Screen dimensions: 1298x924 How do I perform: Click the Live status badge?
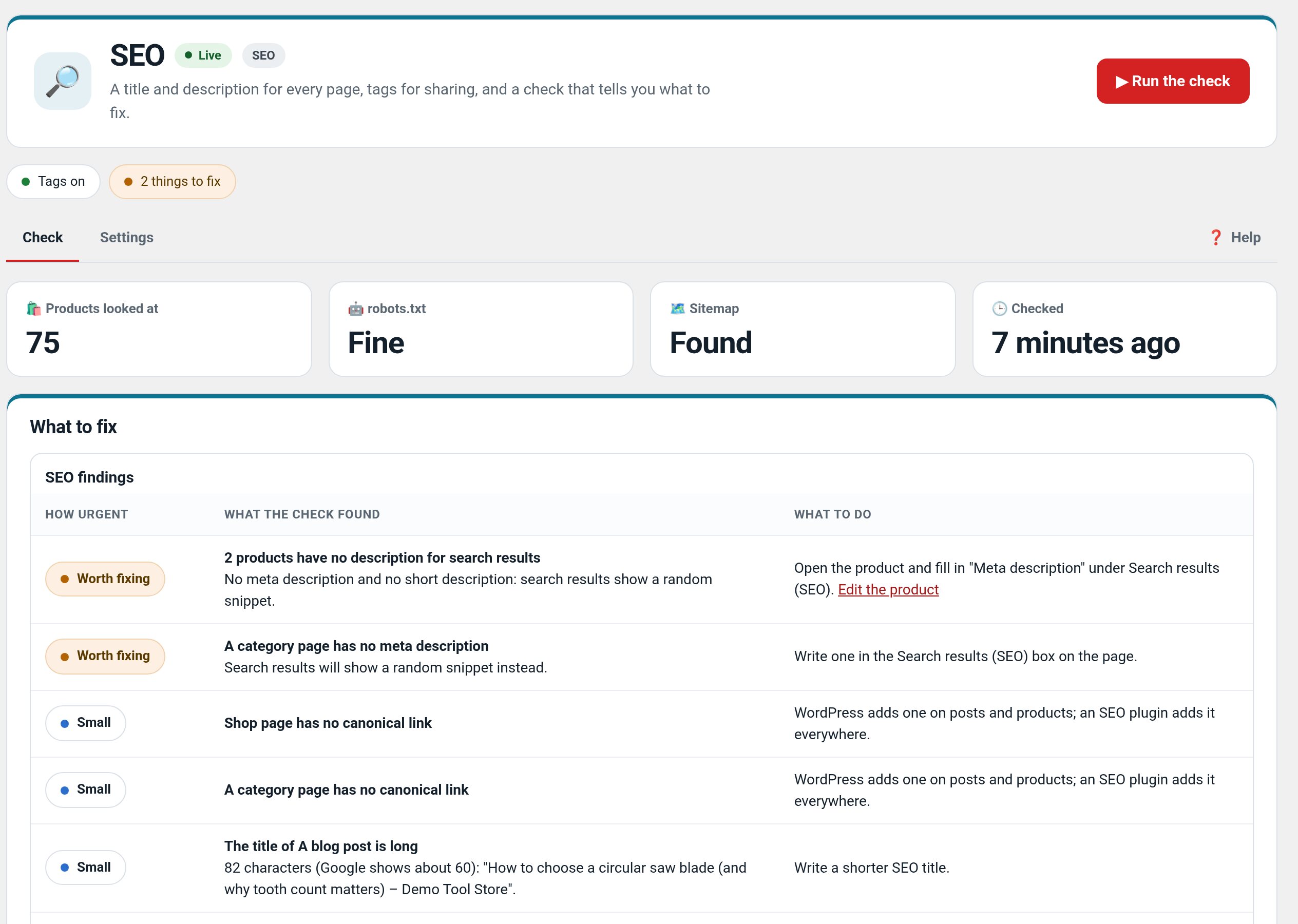point(203,55)
